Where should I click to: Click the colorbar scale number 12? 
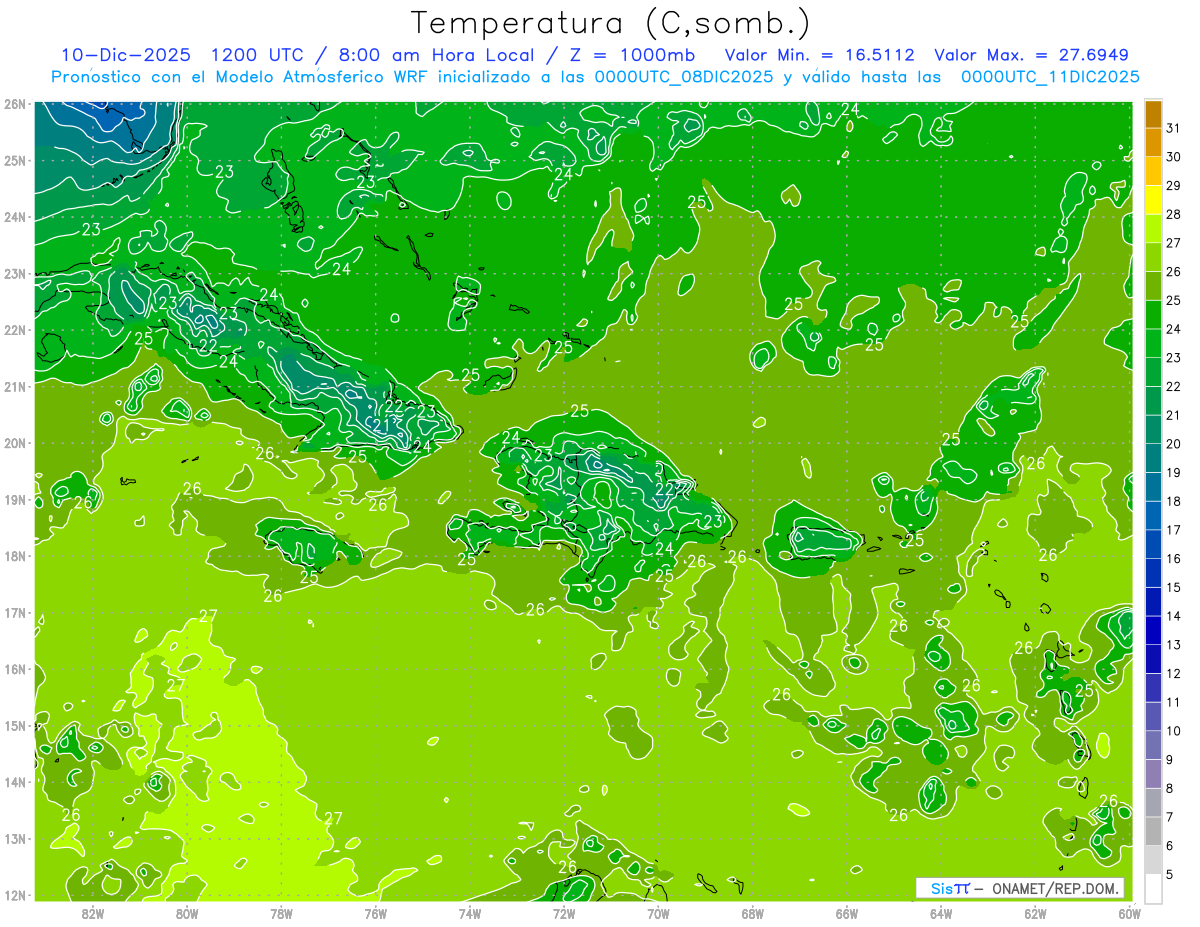tap(1173, 673)
